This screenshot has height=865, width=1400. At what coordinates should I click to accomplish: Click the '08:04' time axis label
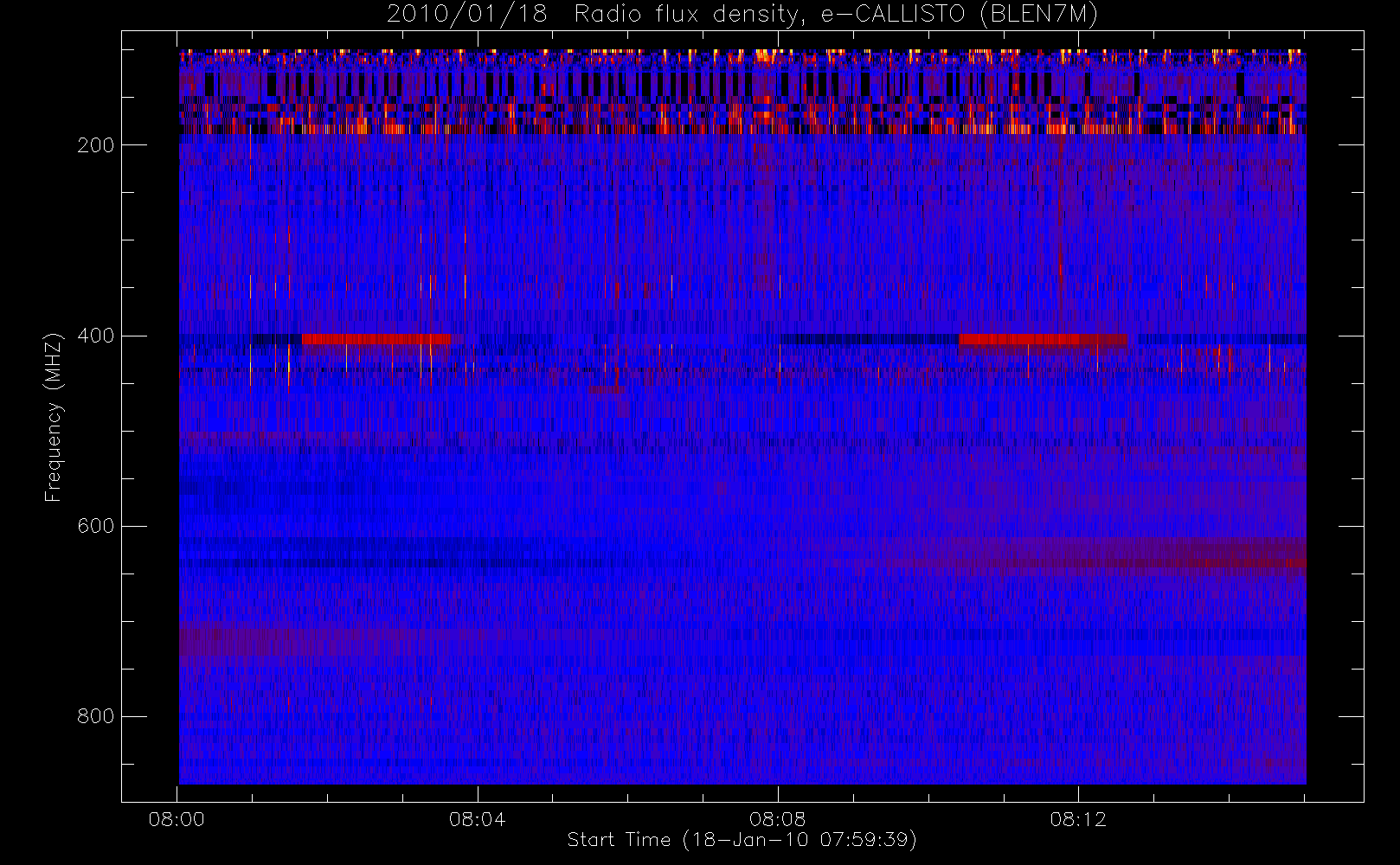[477, 819]
